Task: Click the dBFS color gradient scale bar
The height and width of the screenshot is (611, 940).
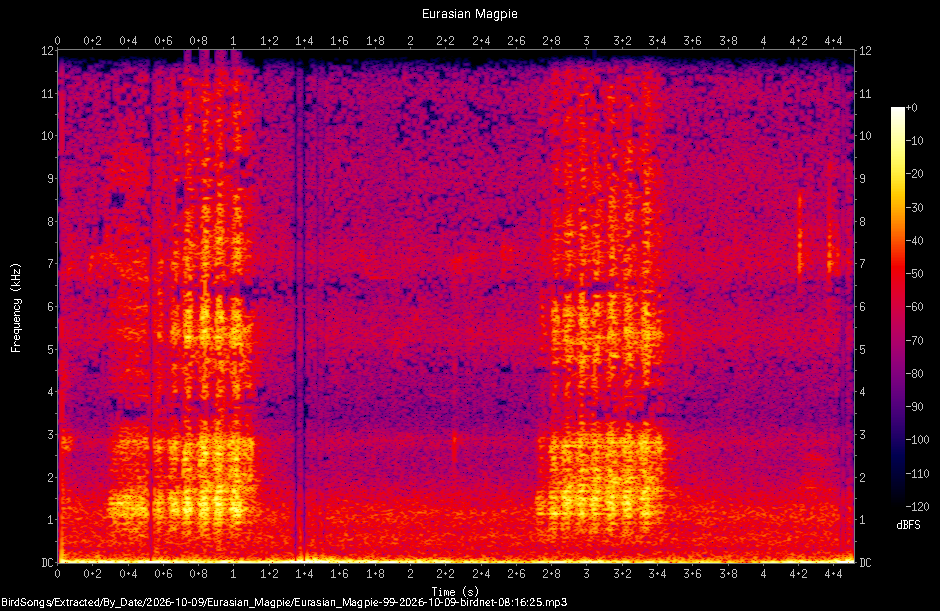Action: 897,306
